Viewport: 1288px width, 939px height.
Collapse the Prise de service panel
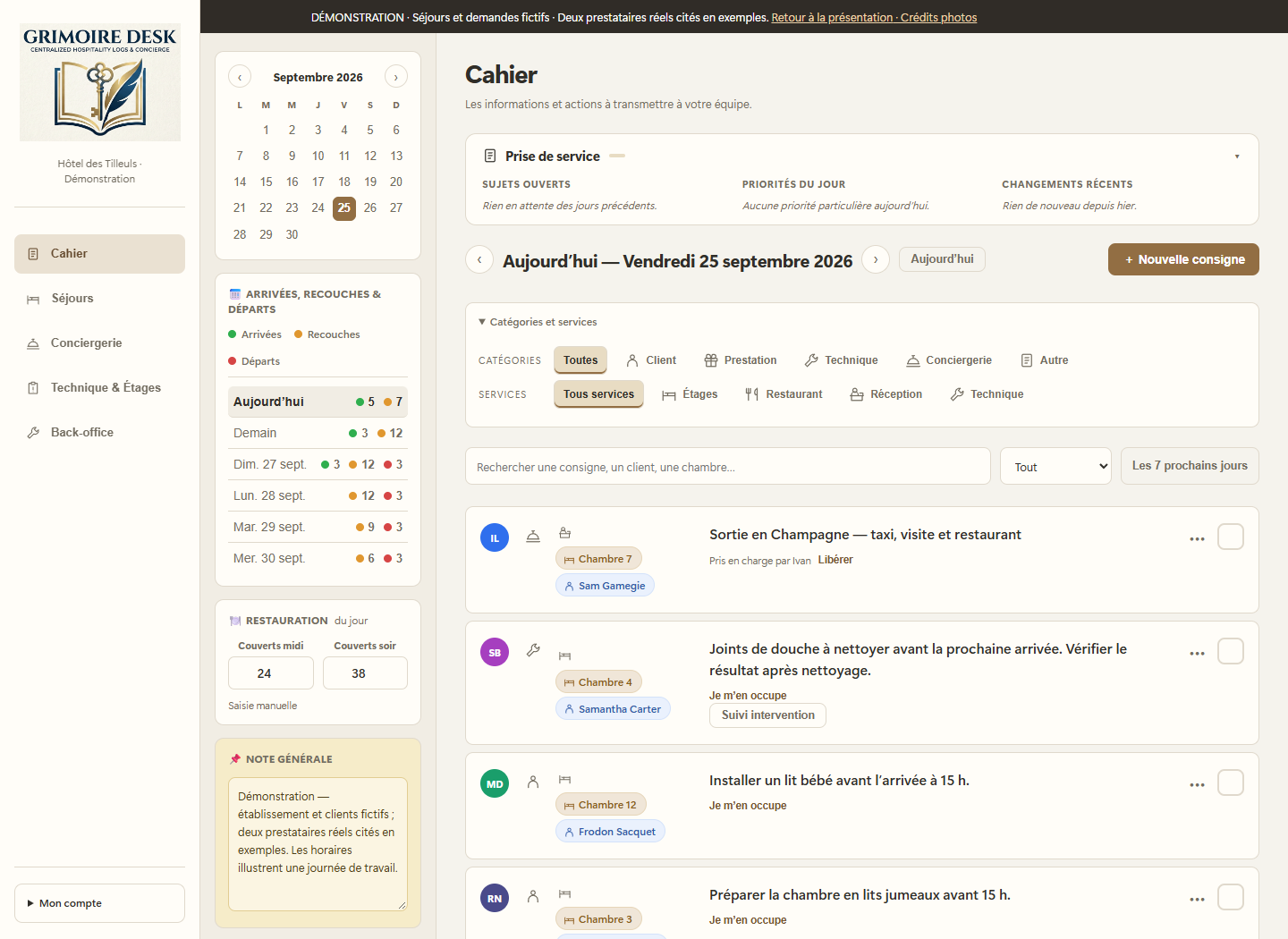coord(1237,156)
